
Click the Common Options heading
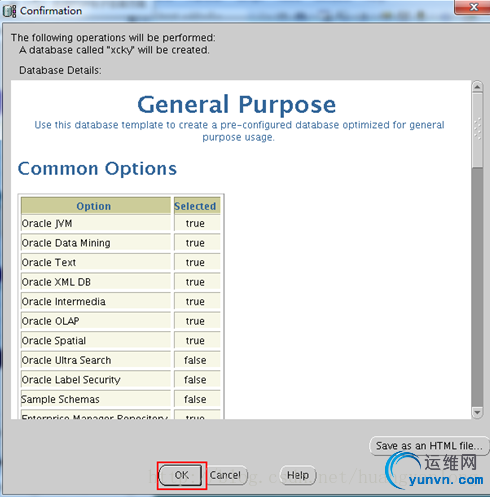coord(97,169)
